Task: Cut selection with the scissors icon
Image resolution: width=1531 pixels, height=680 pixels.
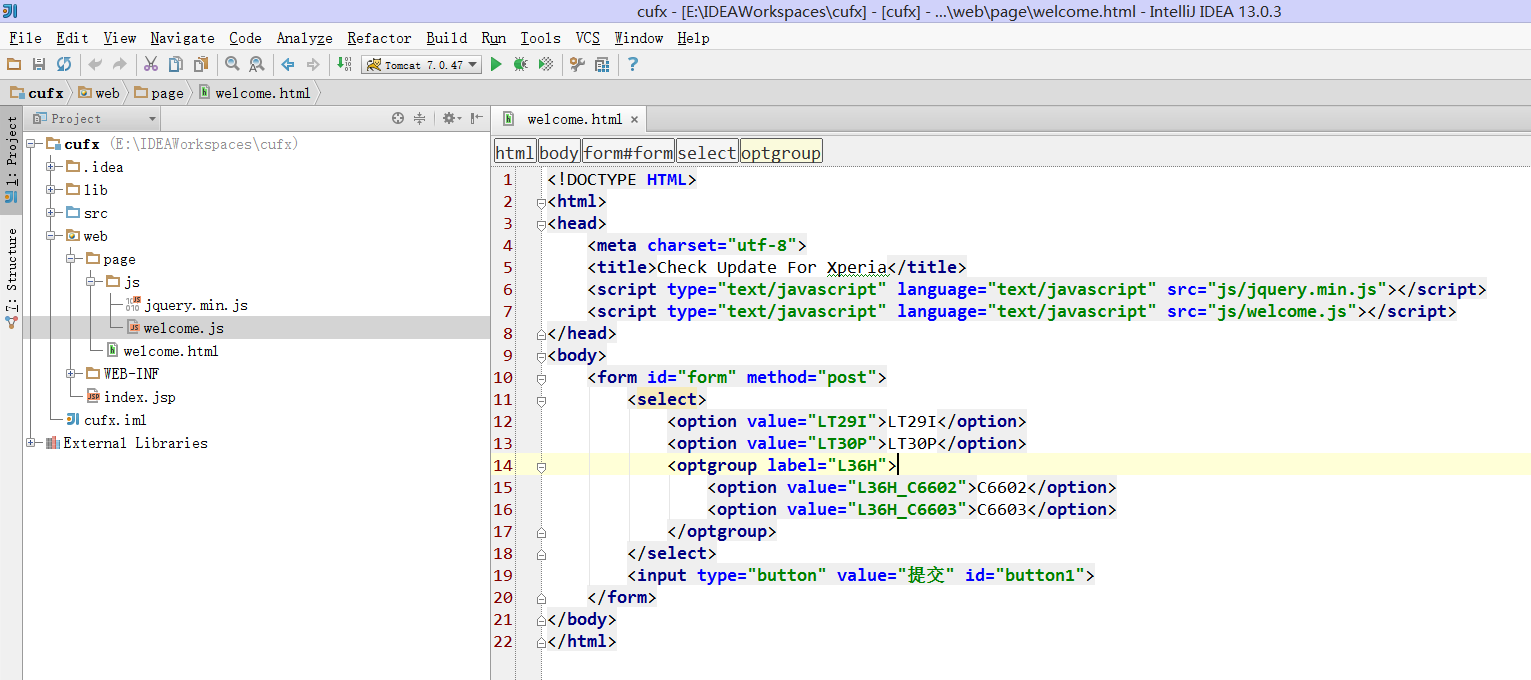Action: click(x=151, y=64)
